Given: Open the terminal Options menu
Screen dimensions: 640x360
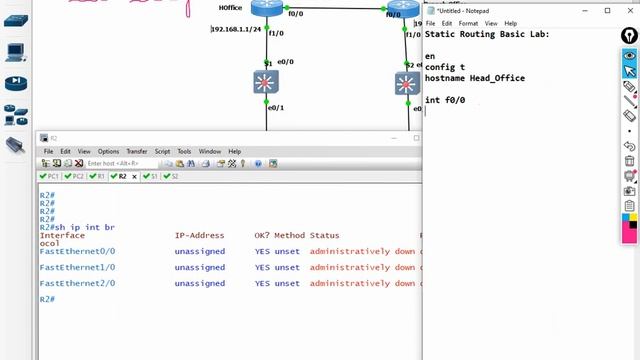Looking at the screenshot, I should click(x=108, y=151).
